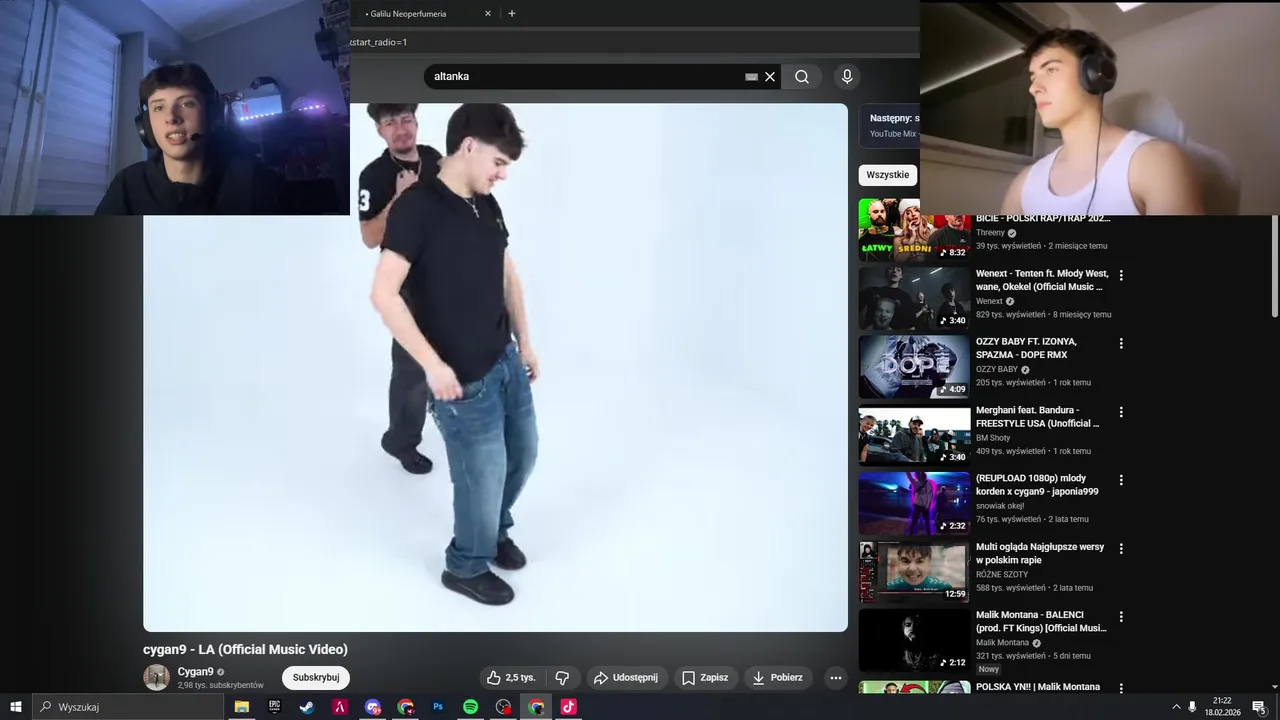Open the Malik Montana BALENCI thumbnail

click(915, 640)
